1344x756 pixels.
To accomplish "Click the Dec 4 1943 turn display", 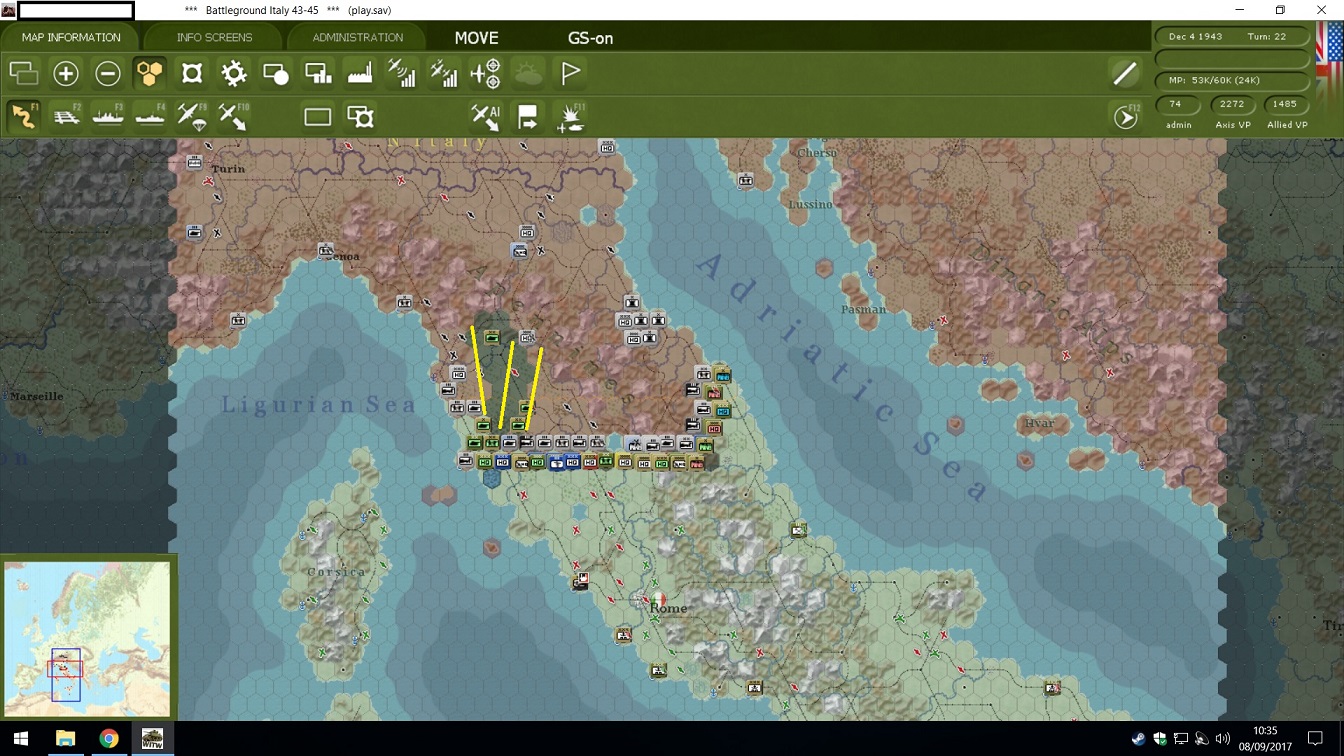I will coord(1233,36).
